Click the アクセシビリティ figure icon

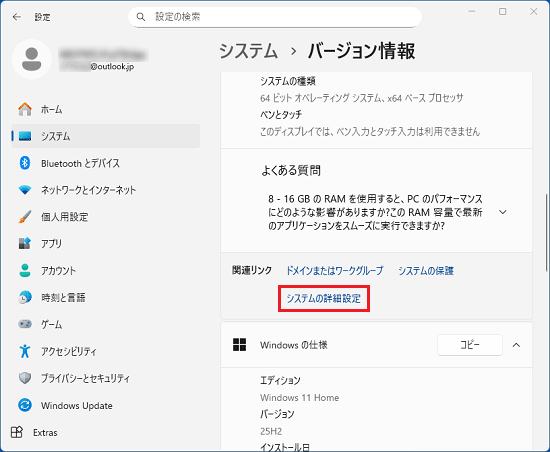click(25, 351)
